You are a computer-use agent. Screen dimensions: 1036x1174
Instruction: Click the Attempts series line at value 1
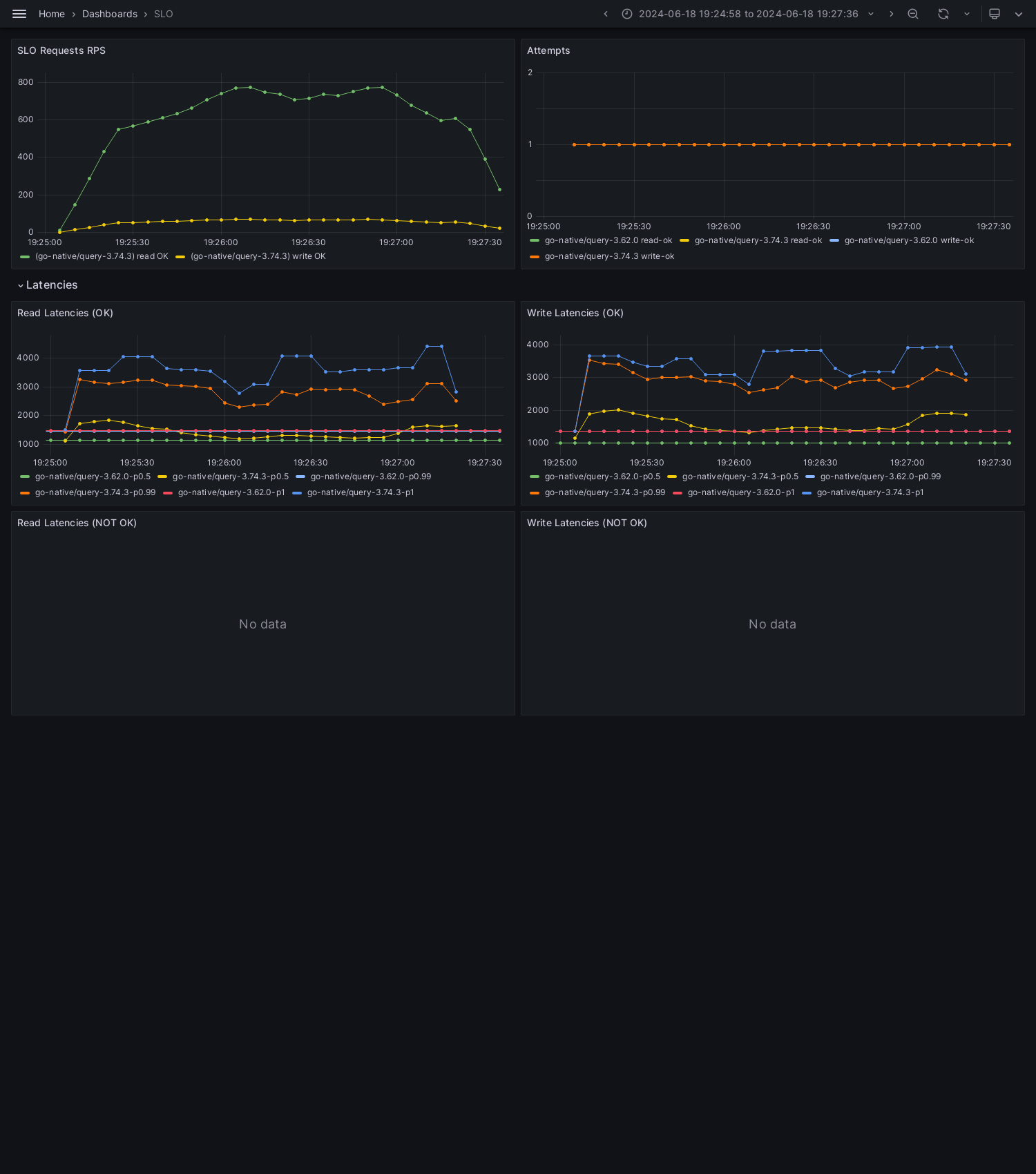click(792, 144)
